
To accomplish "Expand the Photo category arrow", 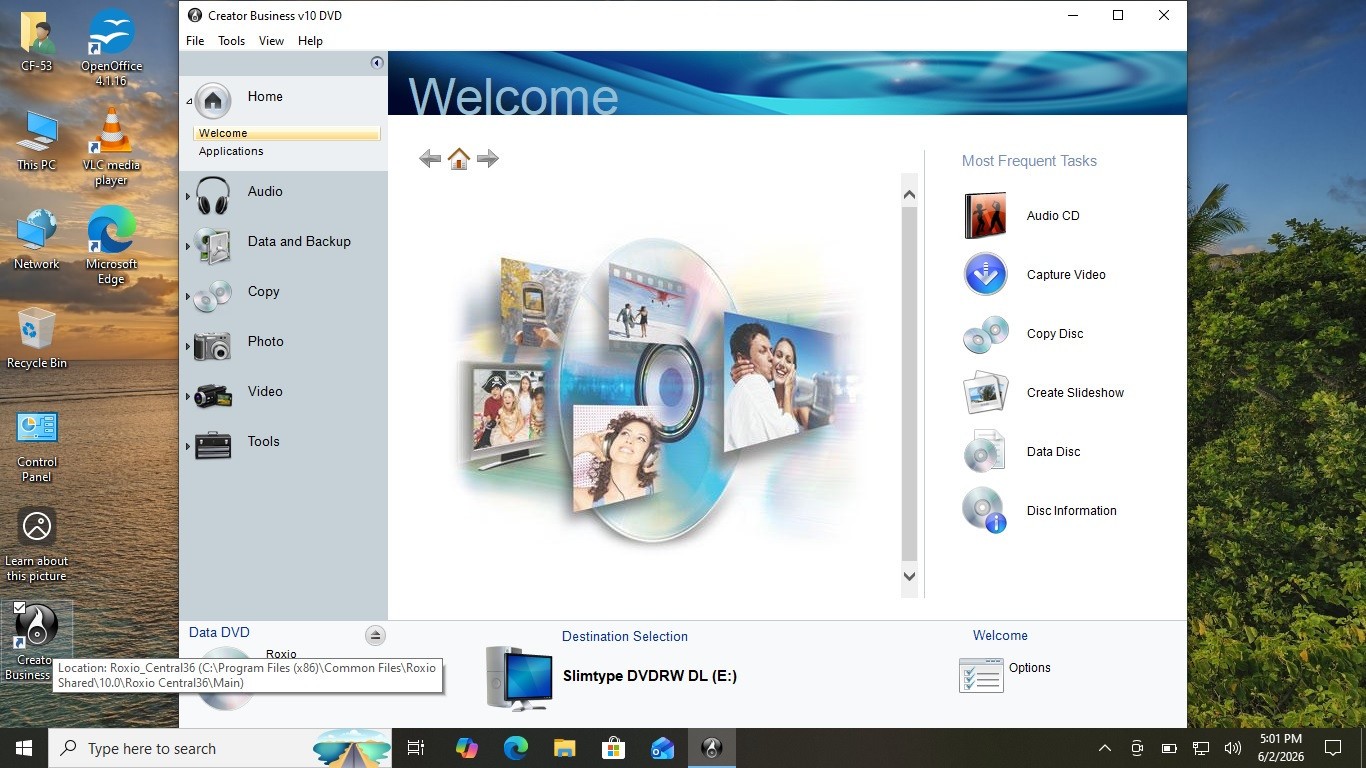I will [188, 346].
